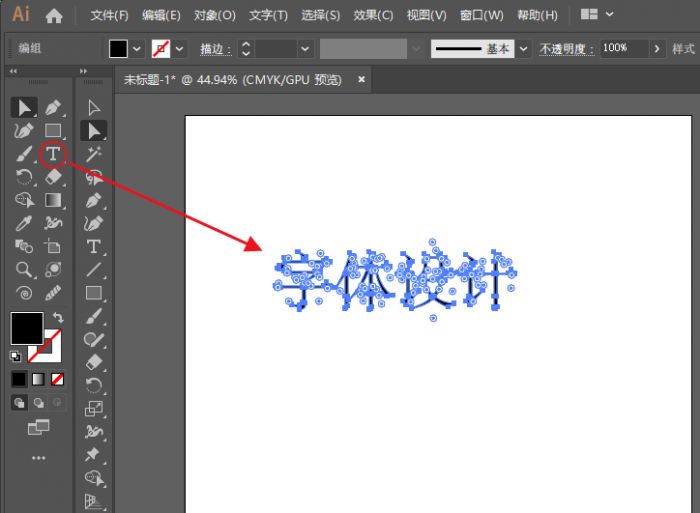
Task: Expand the stroke style 基本 dropdown
Action: coord(526,49)
